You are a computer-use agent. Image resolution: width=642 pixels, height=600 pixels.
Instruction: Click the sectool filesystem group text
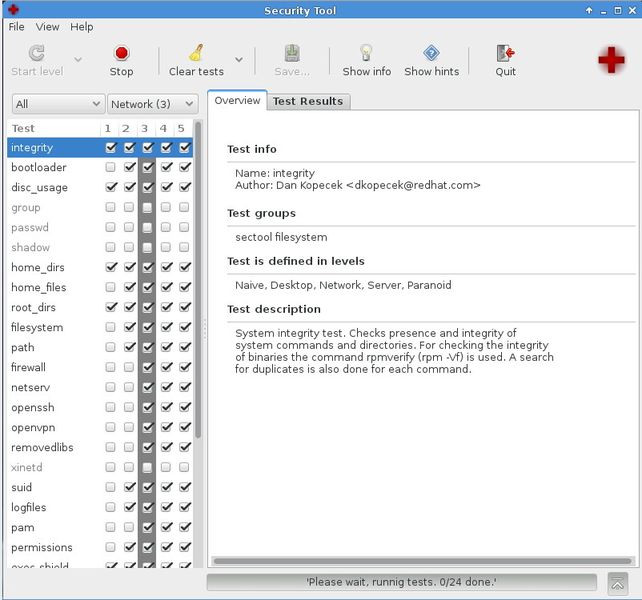[x=281, y=237]
